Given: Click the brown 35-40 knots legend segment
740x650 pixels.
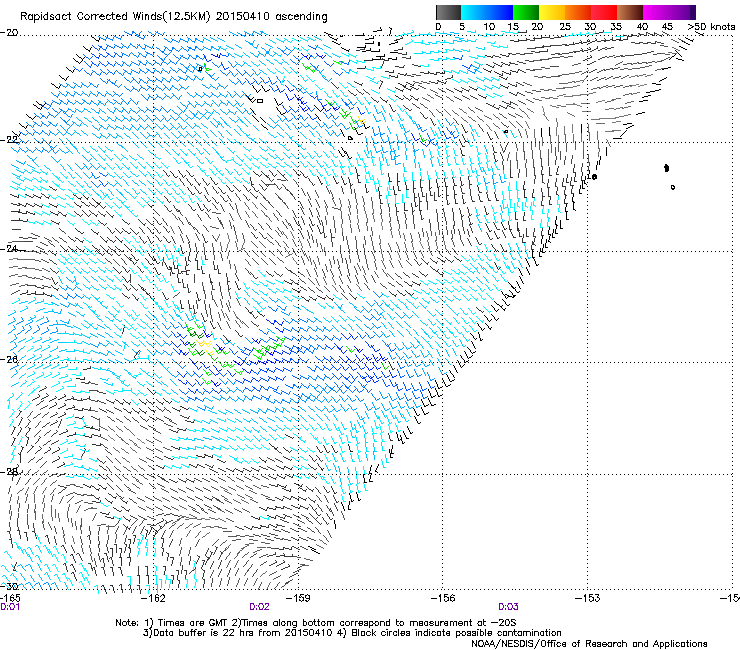Looking at the screenshot, I should click(x=630, y=12).
